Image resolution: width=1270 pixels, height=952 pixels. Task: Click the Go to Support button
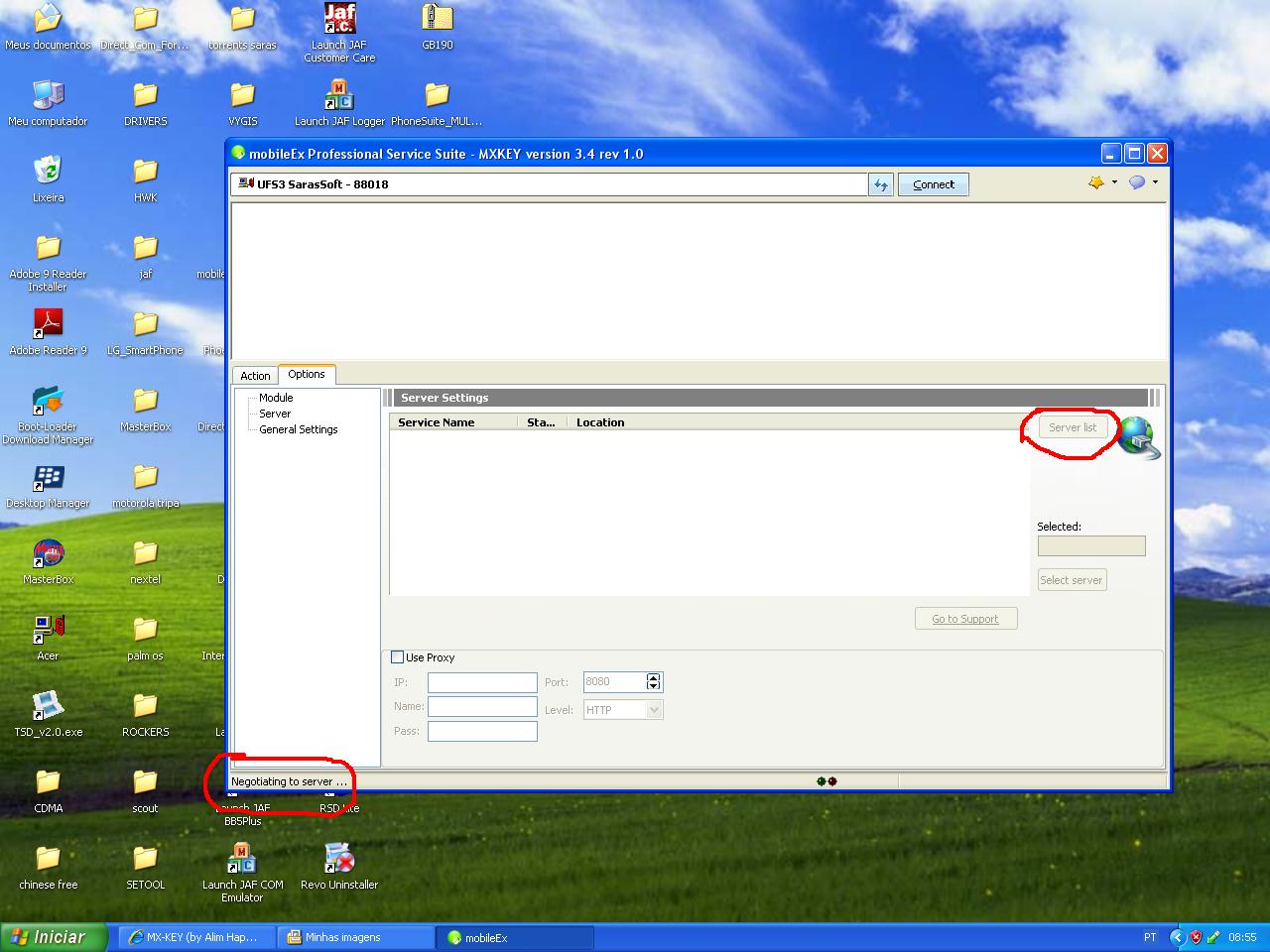click(x=965, y=619)
